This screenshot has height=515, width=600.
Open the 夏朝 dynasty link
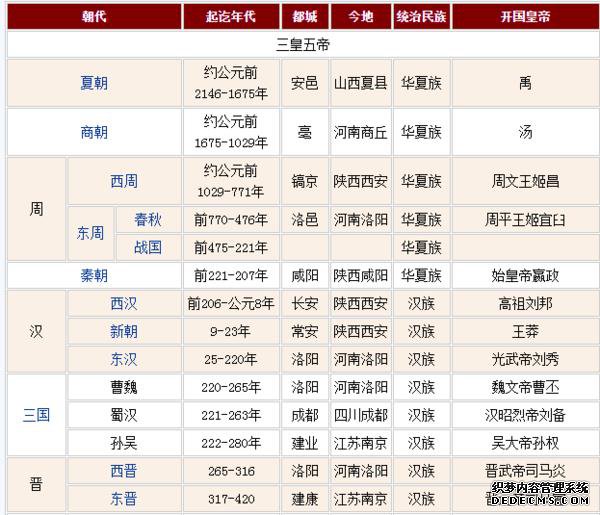(x=94, y=83)
